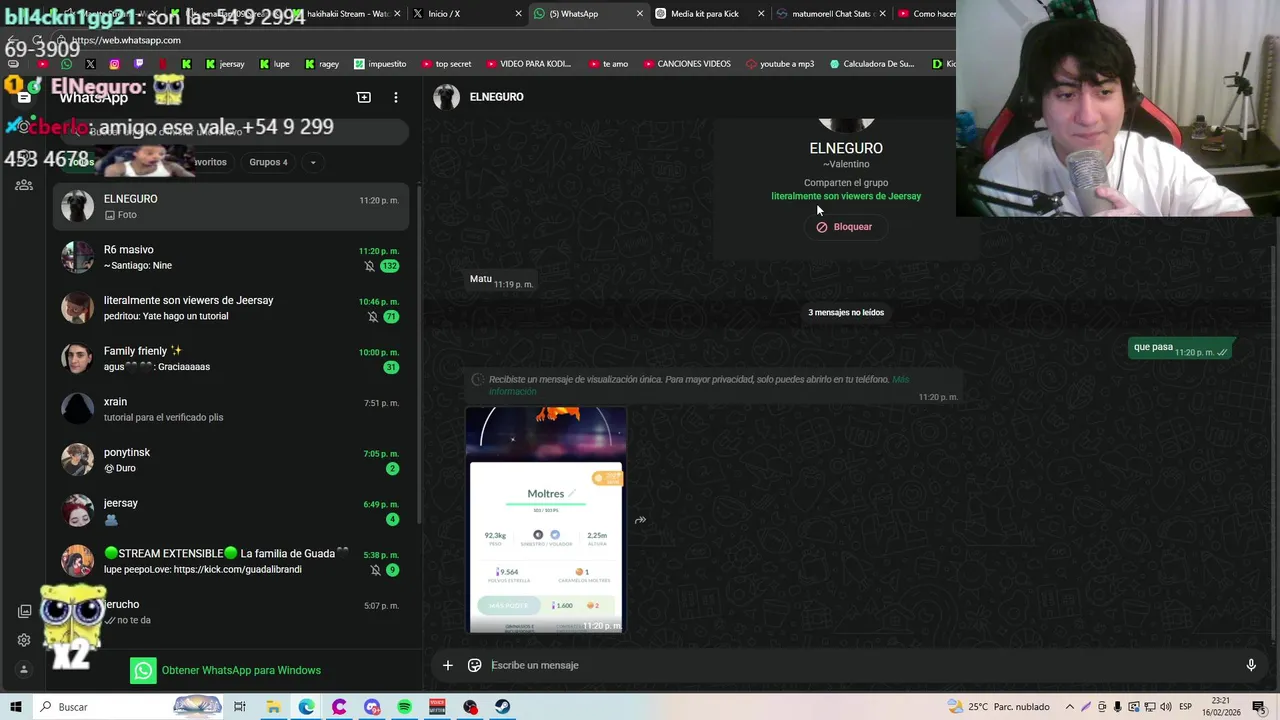Open 'literalmente son viewers de Jeersay' chat row
The image size is (1280, 720).
pyautogui.click(x=231, y=308)
